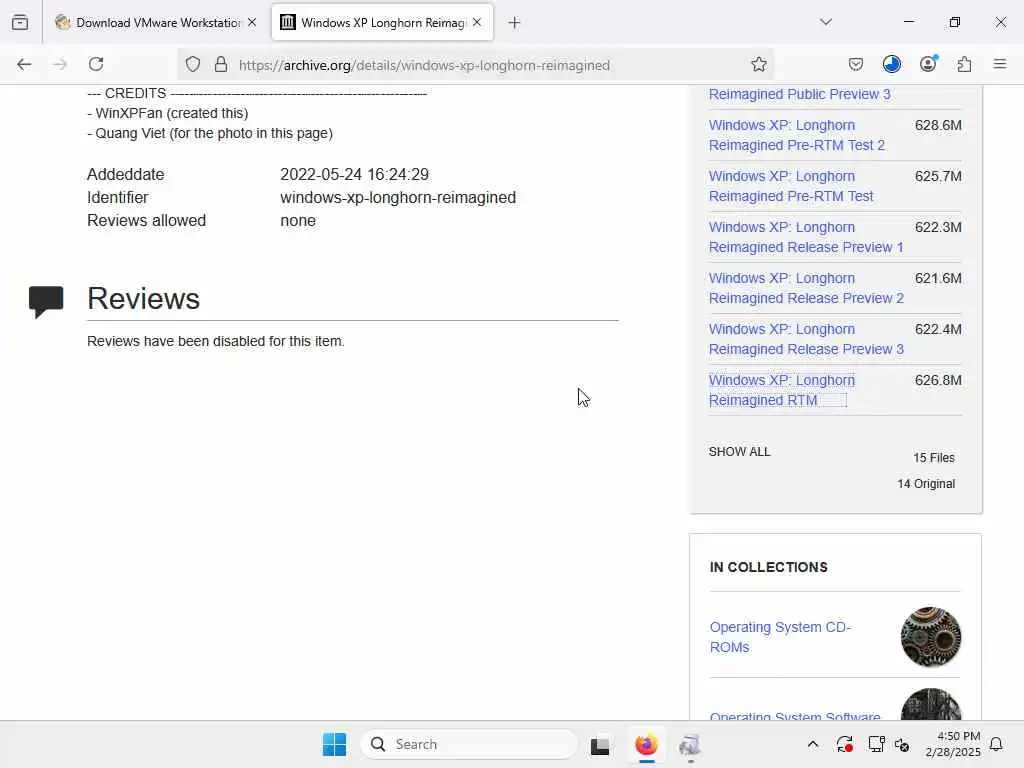The width and height of the screenshot is (1024, 768).
Task: Show hidden system tray icons
Action: pyautogui.click(x=812, y=744)
